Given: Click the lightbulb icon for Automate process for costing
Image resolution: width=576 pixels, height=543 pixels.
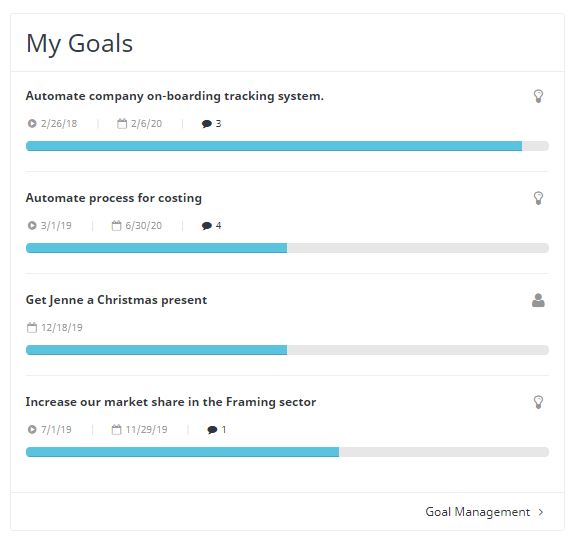Looking at the screenshot, I should click(x=538, y=198).
